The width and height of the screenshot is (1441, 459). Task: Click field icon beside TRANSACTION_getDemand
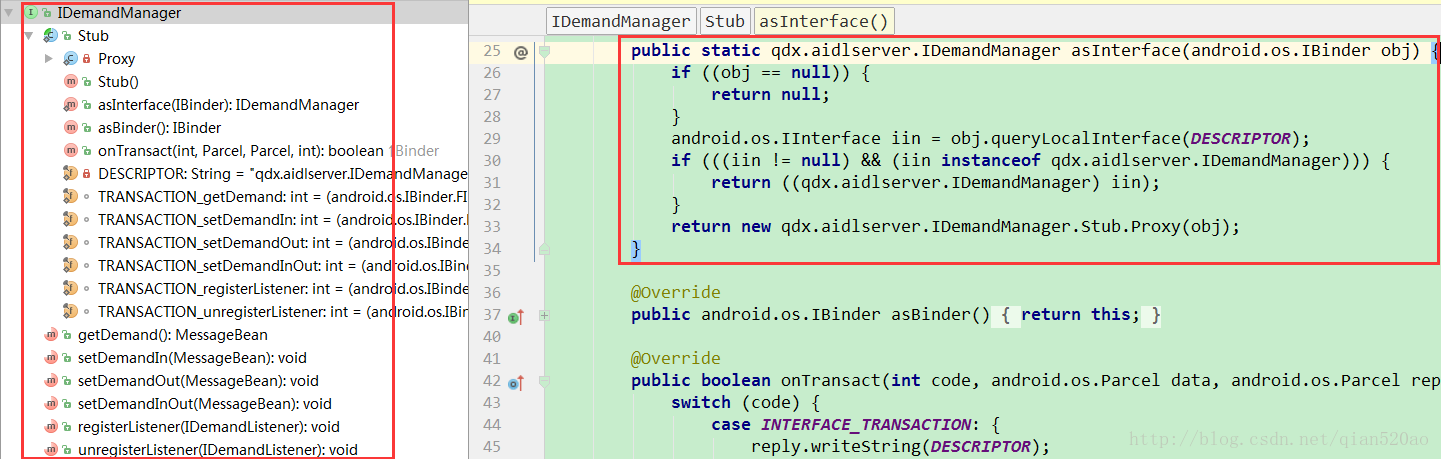point(71,197)
